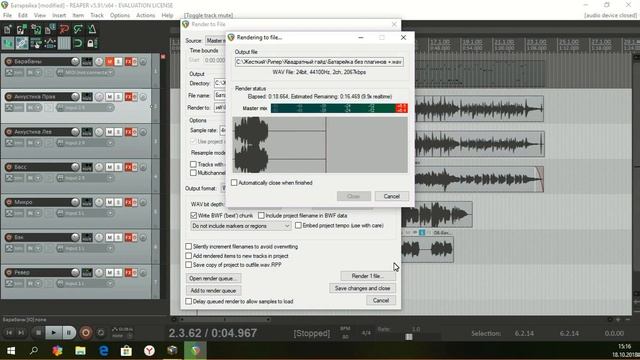Click Add to render queue button

point(213,291)
